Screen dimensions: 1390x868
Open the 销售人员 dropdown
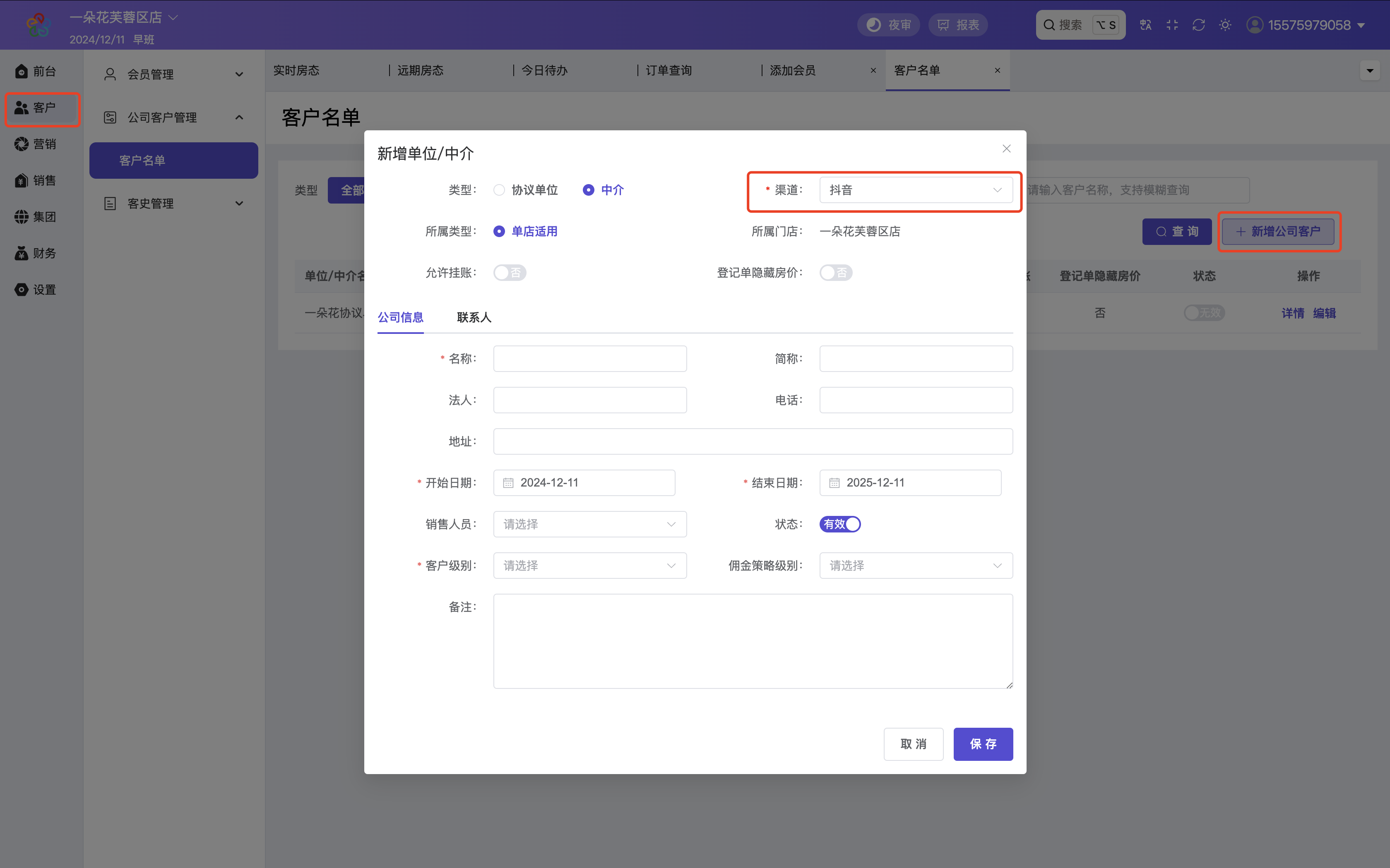pos(590,524)
